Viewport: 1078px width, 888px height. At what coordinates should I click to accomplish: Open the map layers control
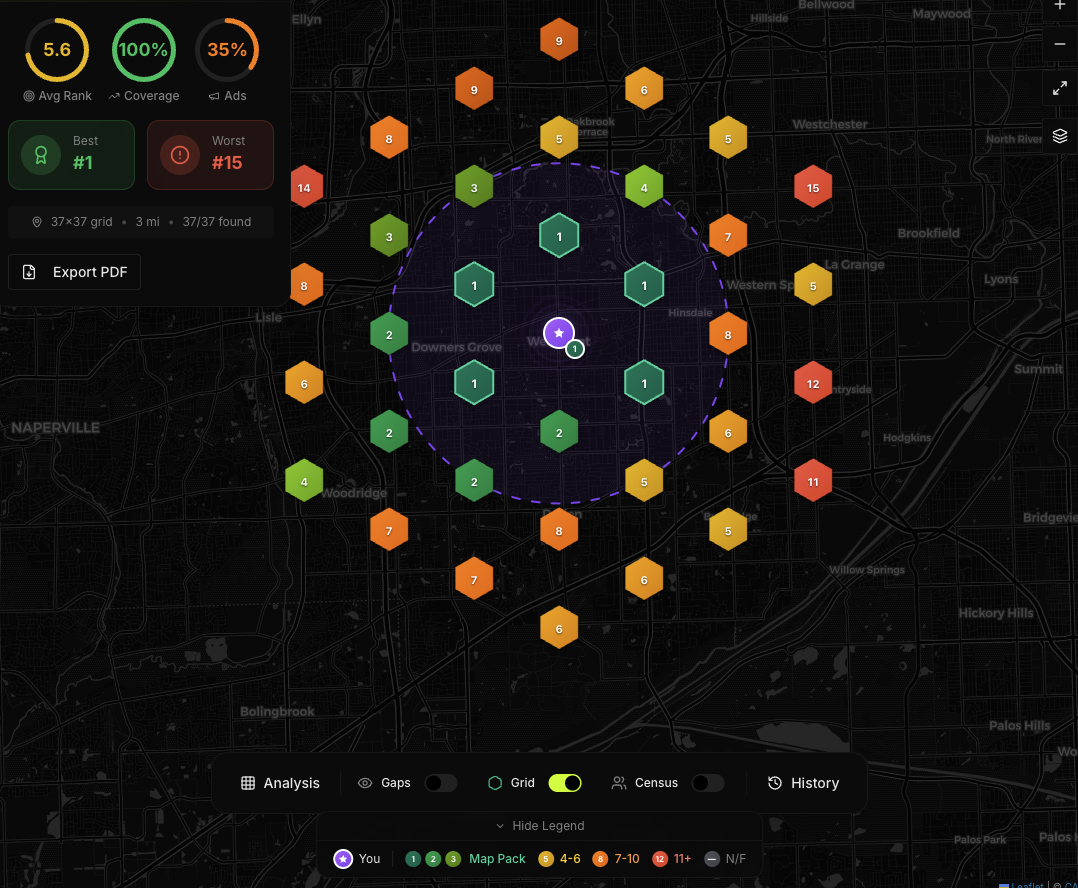tap(1059, 136)
